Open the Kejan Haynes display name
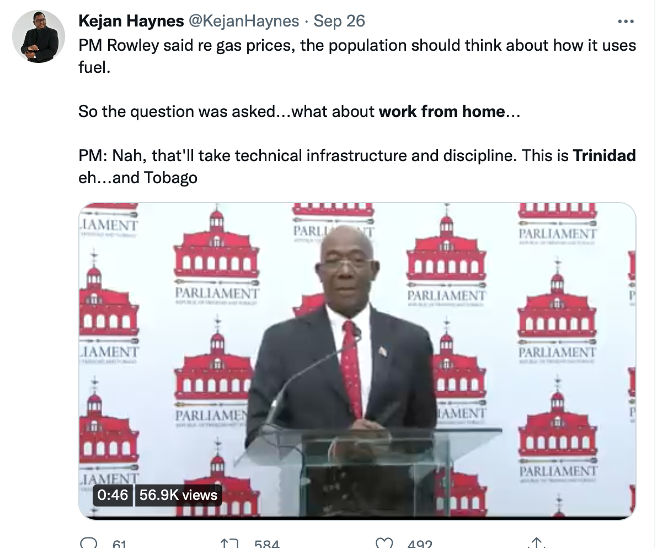This screenshot has width=668, height=548. pos(131,21)
